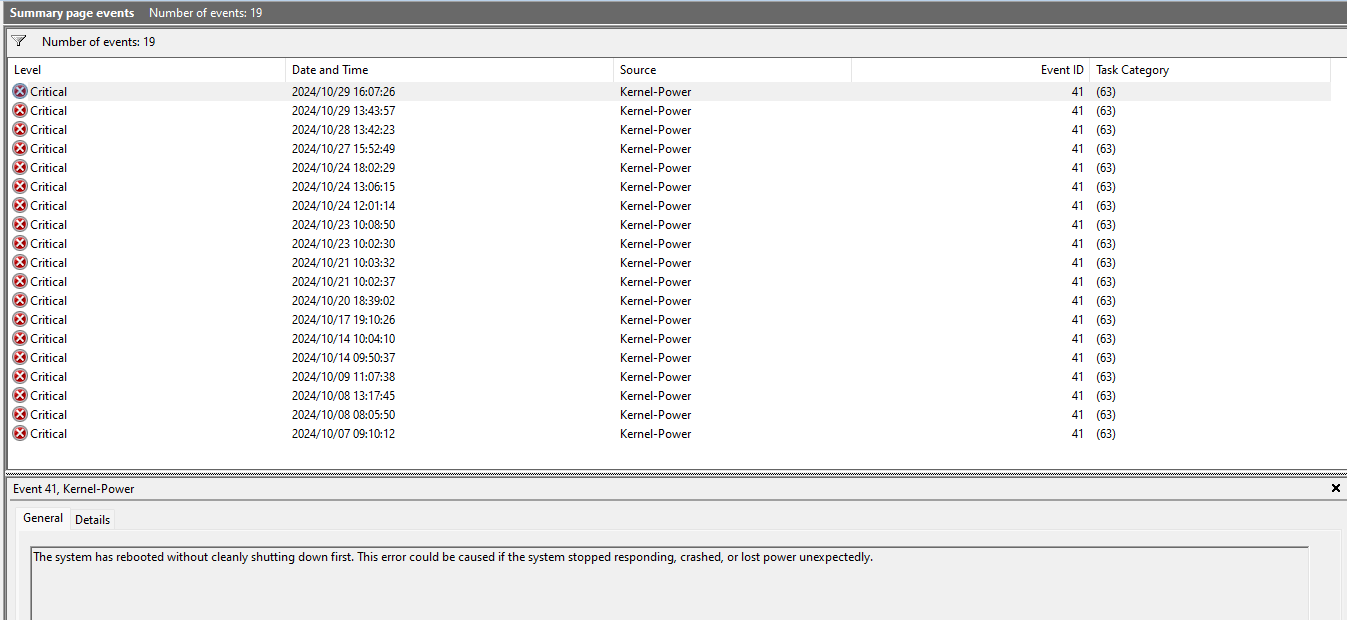Click Critical icon on 2024/10/24 18:02:29 event
1347x620 pixels.
tap(19, 167)
